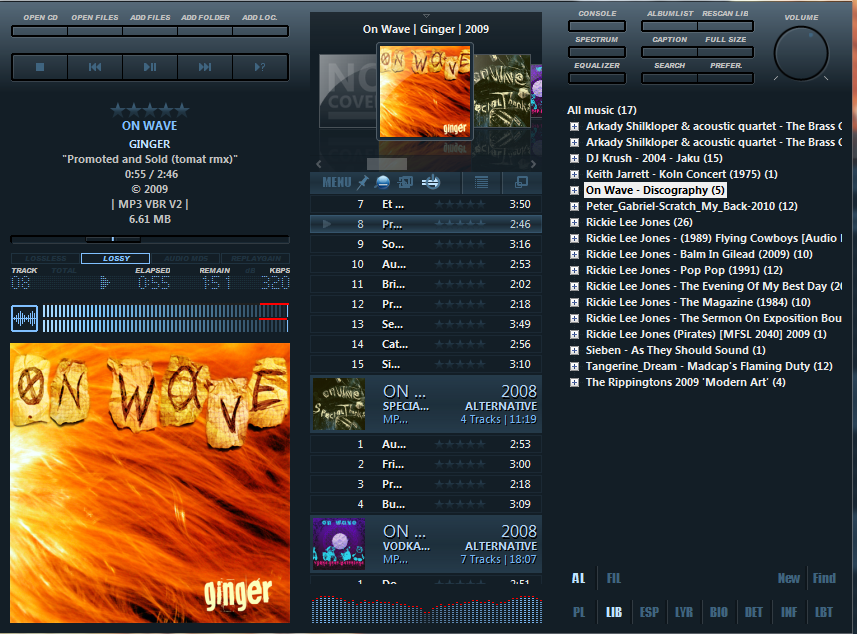Image resolution: width=857 pixels, height=634 pixels.
Task: Switch to the DET tab
Action: pyautogui.click(x=754, y=612)
